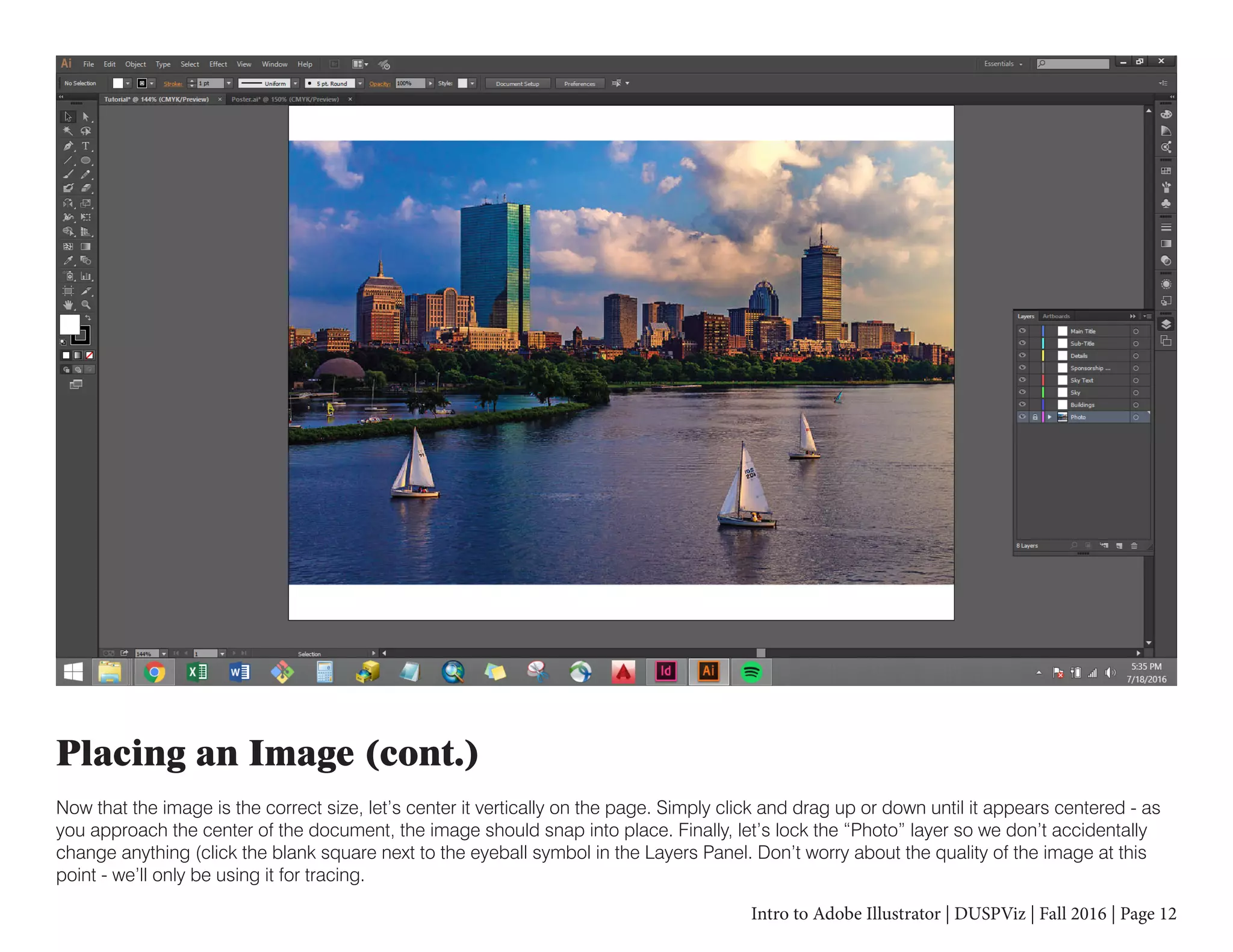Viewport: 1233px width, 952px height.
Task: Select the Direct Selection tool
Action: 86,117
